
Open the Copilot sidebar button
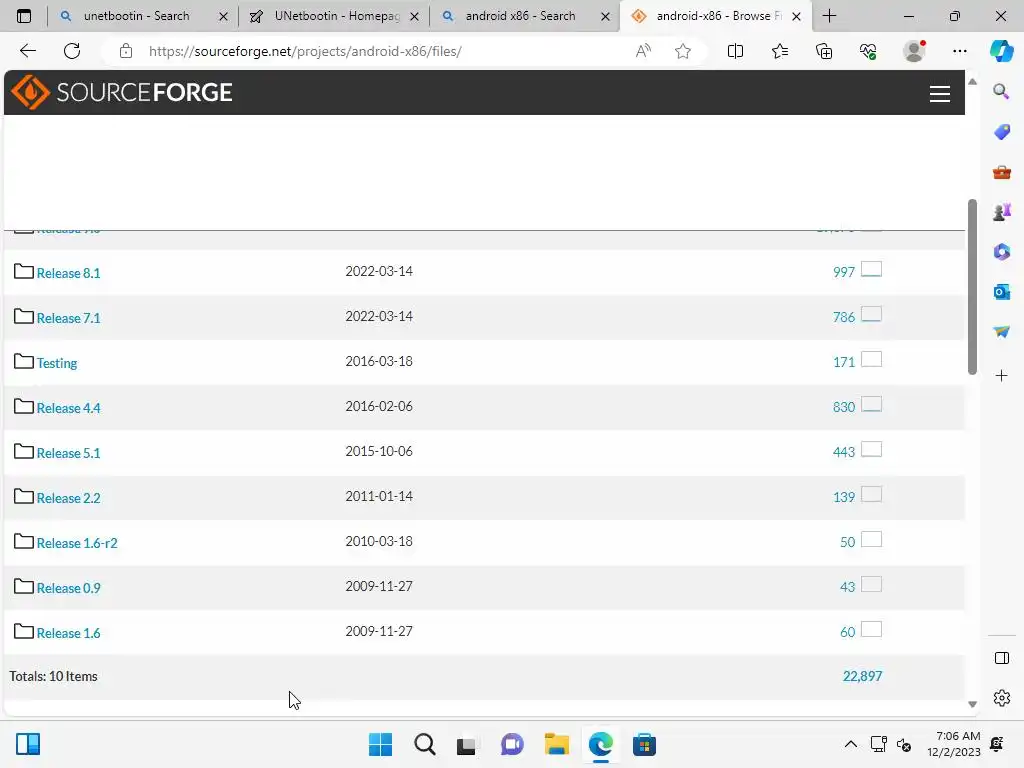click(x=1001, y=51)
